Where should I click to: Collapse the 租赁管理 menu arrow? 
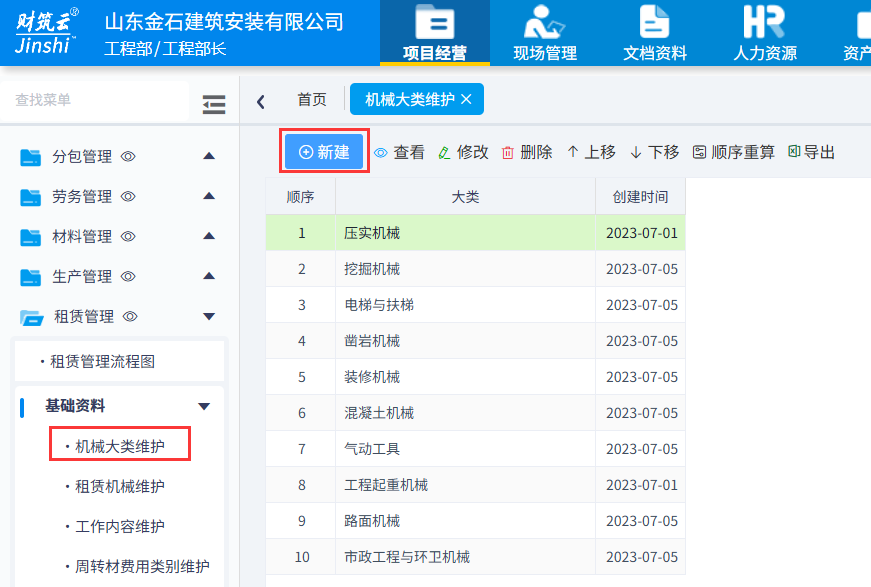click(209, 317)
